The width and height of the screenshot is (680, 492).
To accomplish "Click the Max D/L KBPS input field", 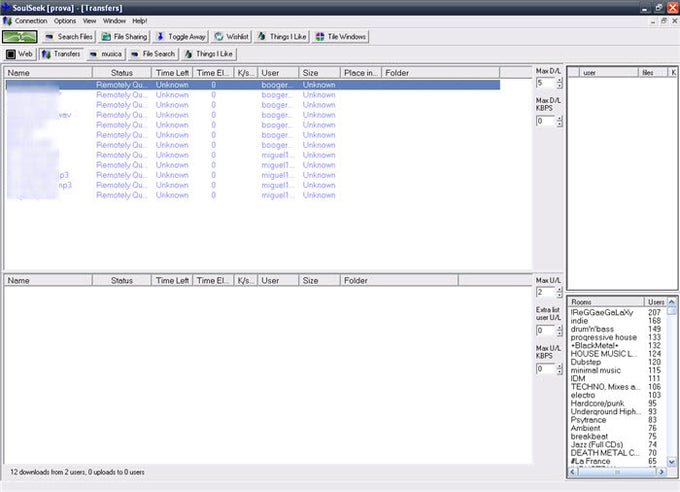I will (x=546, y=121).
